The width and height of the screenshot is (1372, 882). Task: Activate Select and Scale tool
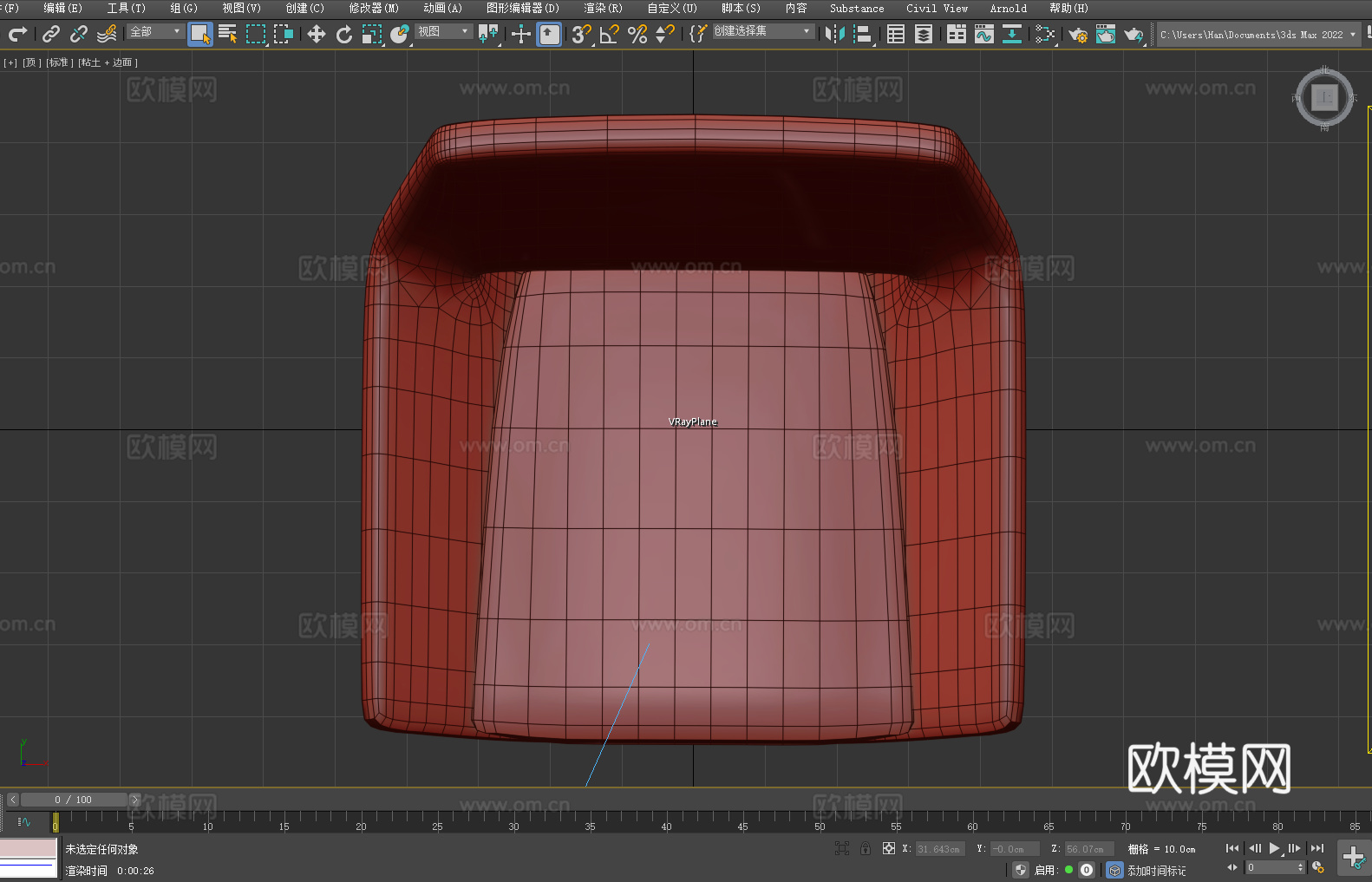coord(372,34)
